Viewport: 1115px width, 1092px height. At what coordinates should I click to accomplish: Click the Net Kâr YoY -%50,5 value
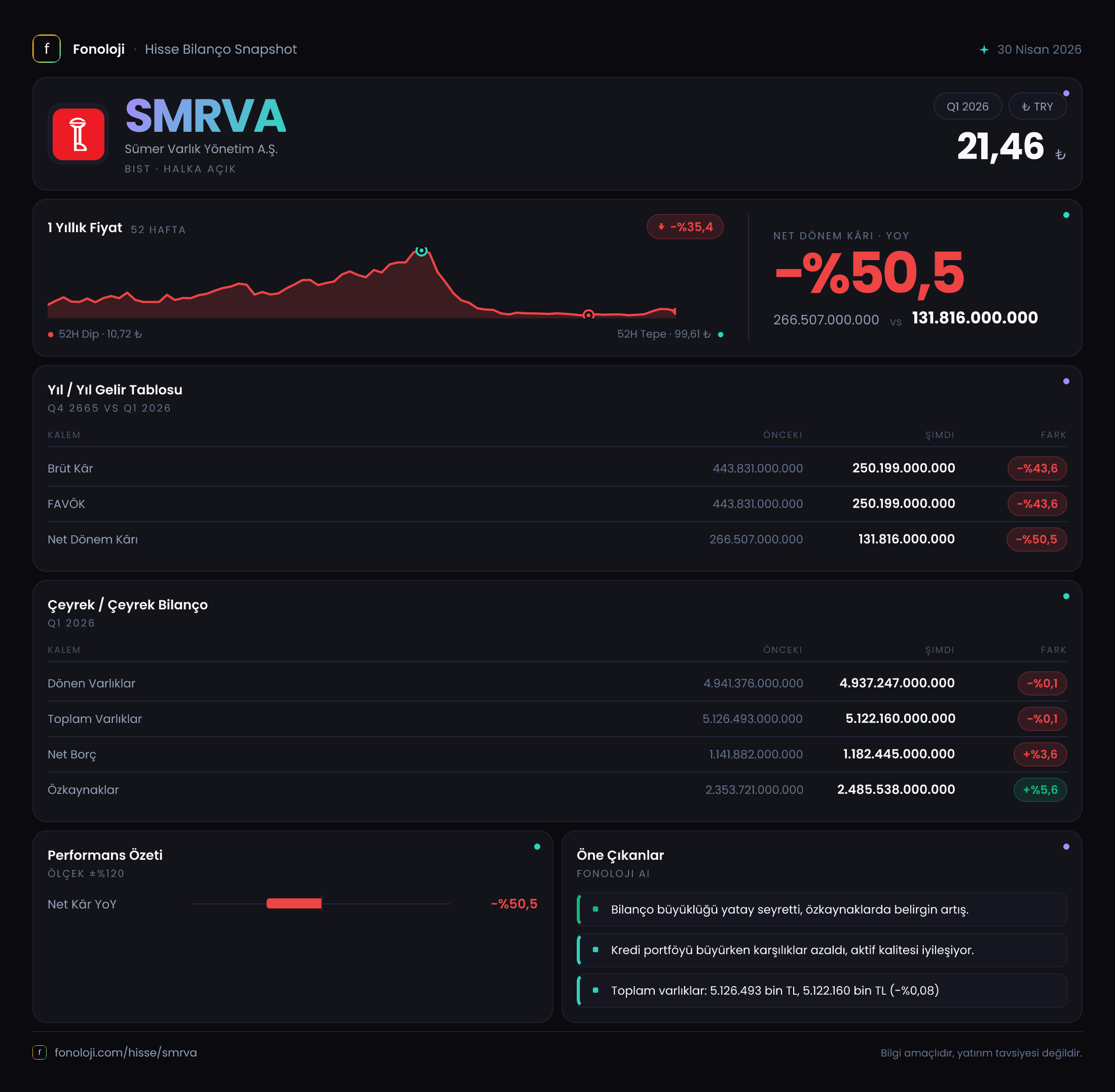[x=514, y=904]
